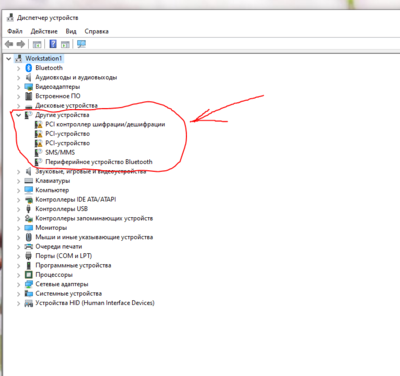Image resolution: width=400 pixels, height=376 pixels.
Task: Open the Действие menu
Action: [44, 31]
